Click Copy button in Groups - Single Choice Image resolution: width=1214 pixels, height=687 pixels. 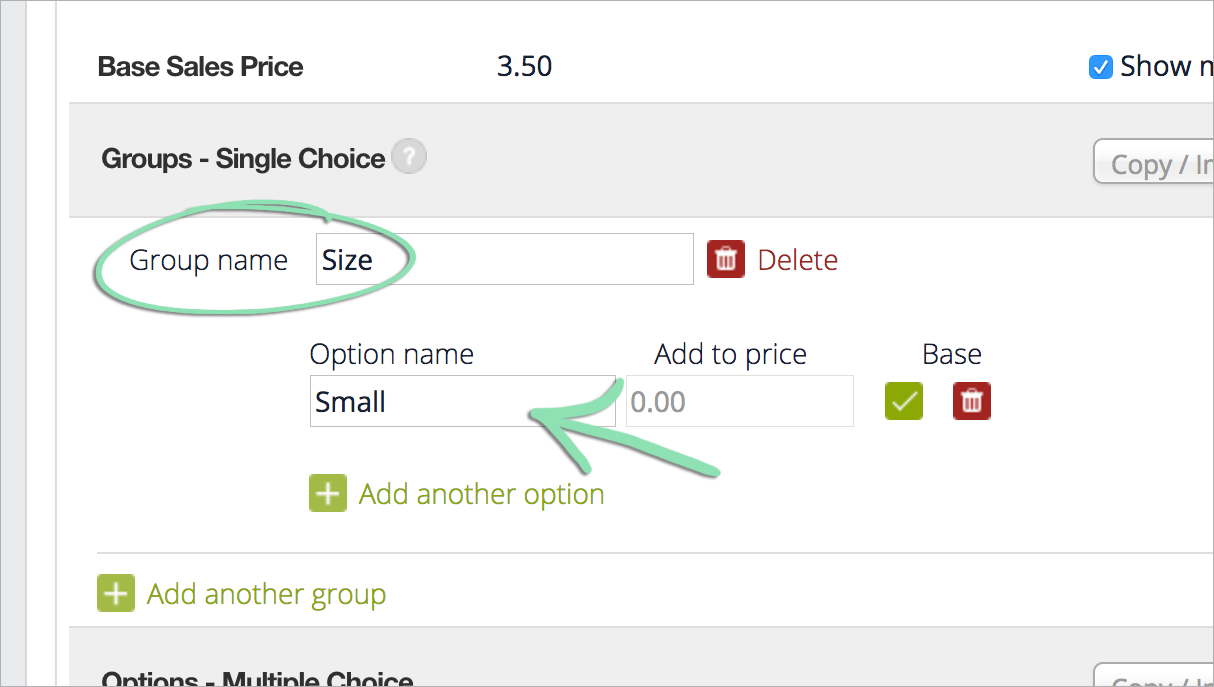pos(1154,162)
